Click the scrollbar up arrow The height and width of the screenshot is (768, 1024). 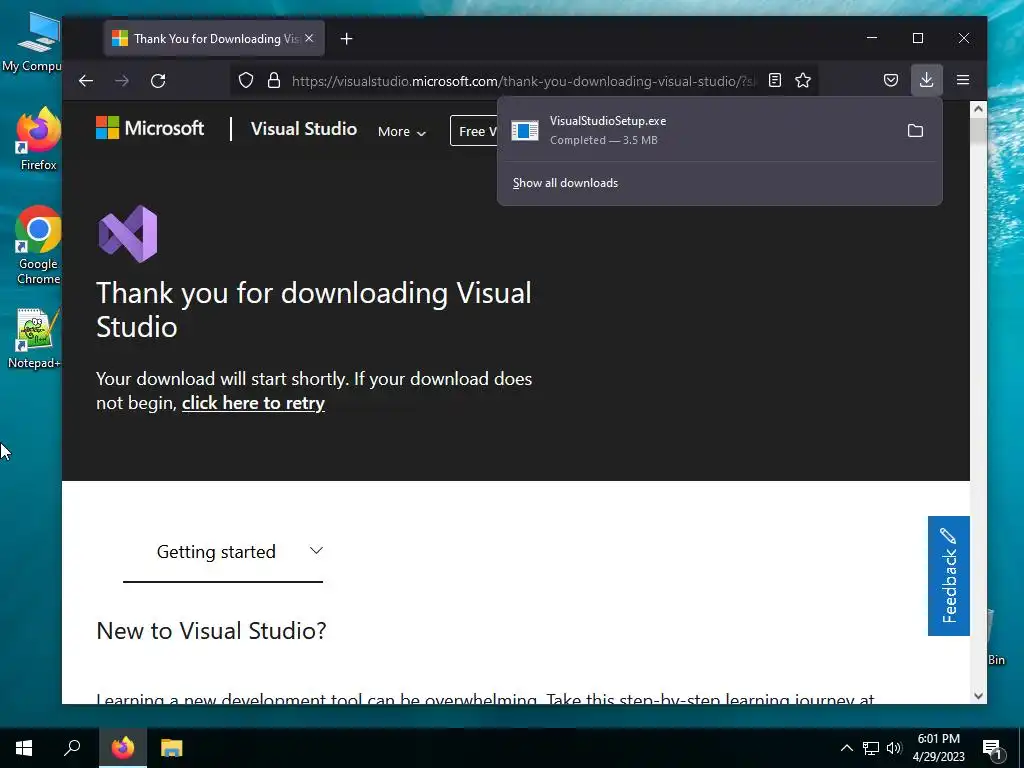[x=978, y=109]
